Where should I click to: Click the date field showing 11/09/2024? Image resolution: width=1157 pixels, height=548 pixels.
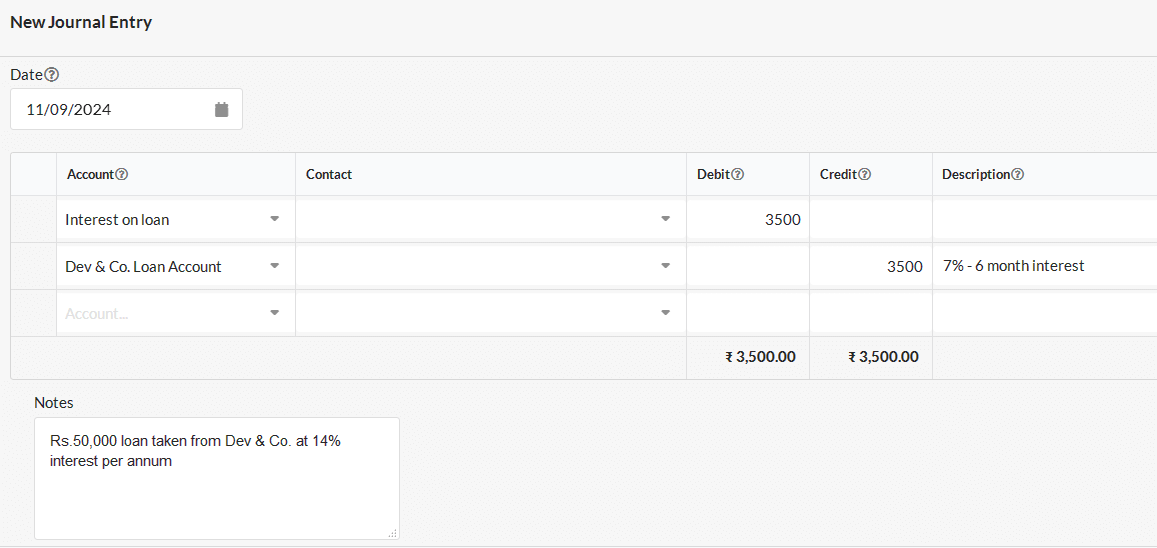(x=126, y=109)
